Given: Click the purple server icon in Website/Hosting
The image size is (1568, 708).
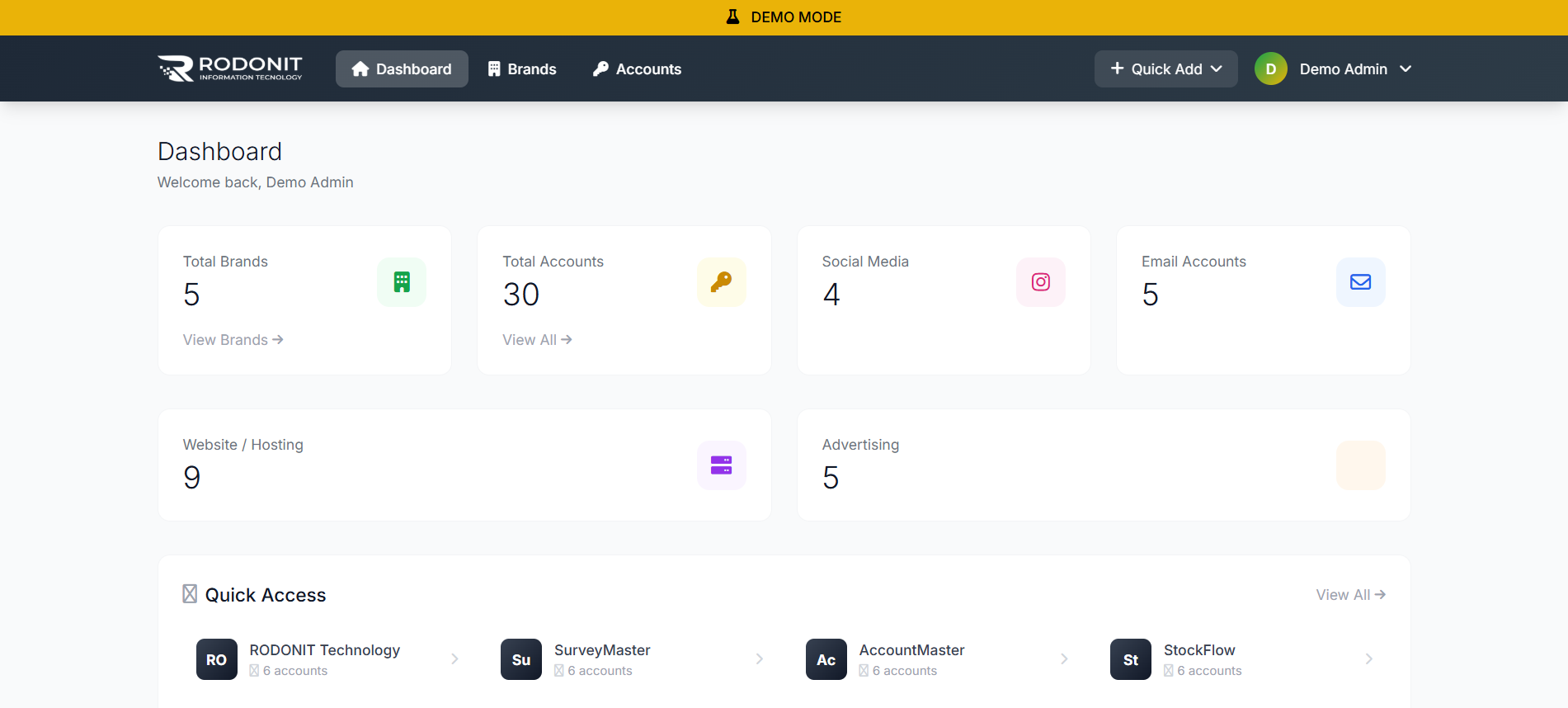Looking at the screenshot, I should click(x=721, y=465).
